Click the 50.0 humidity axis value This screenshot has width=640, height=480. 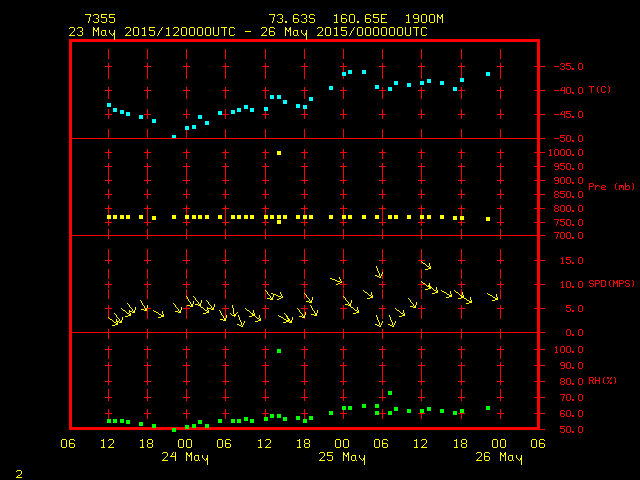[571, 430]
